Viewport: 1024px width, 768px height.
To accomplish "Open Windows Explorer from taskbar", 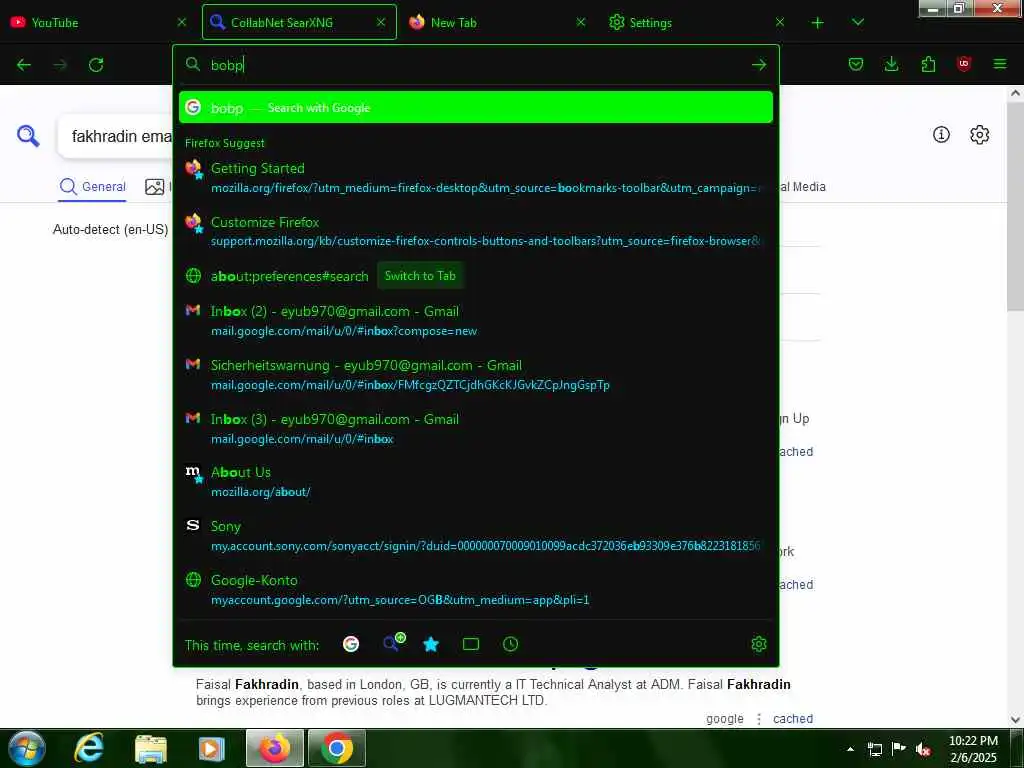I will coord(151,748).
